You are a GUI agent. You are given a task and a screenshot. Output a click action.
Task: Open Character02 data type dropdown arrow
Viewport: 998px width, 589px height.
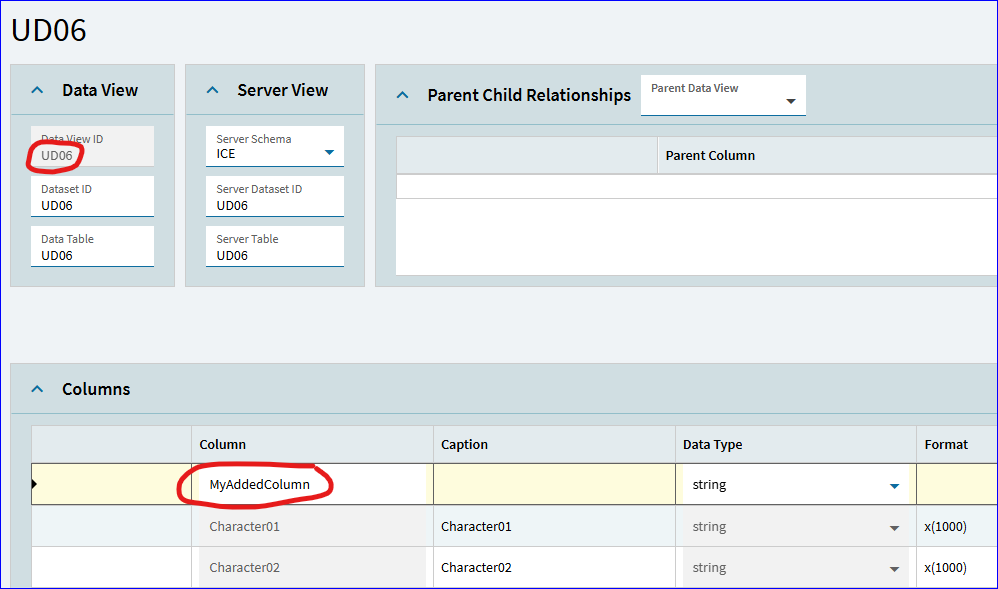click(x=894, y=569)
